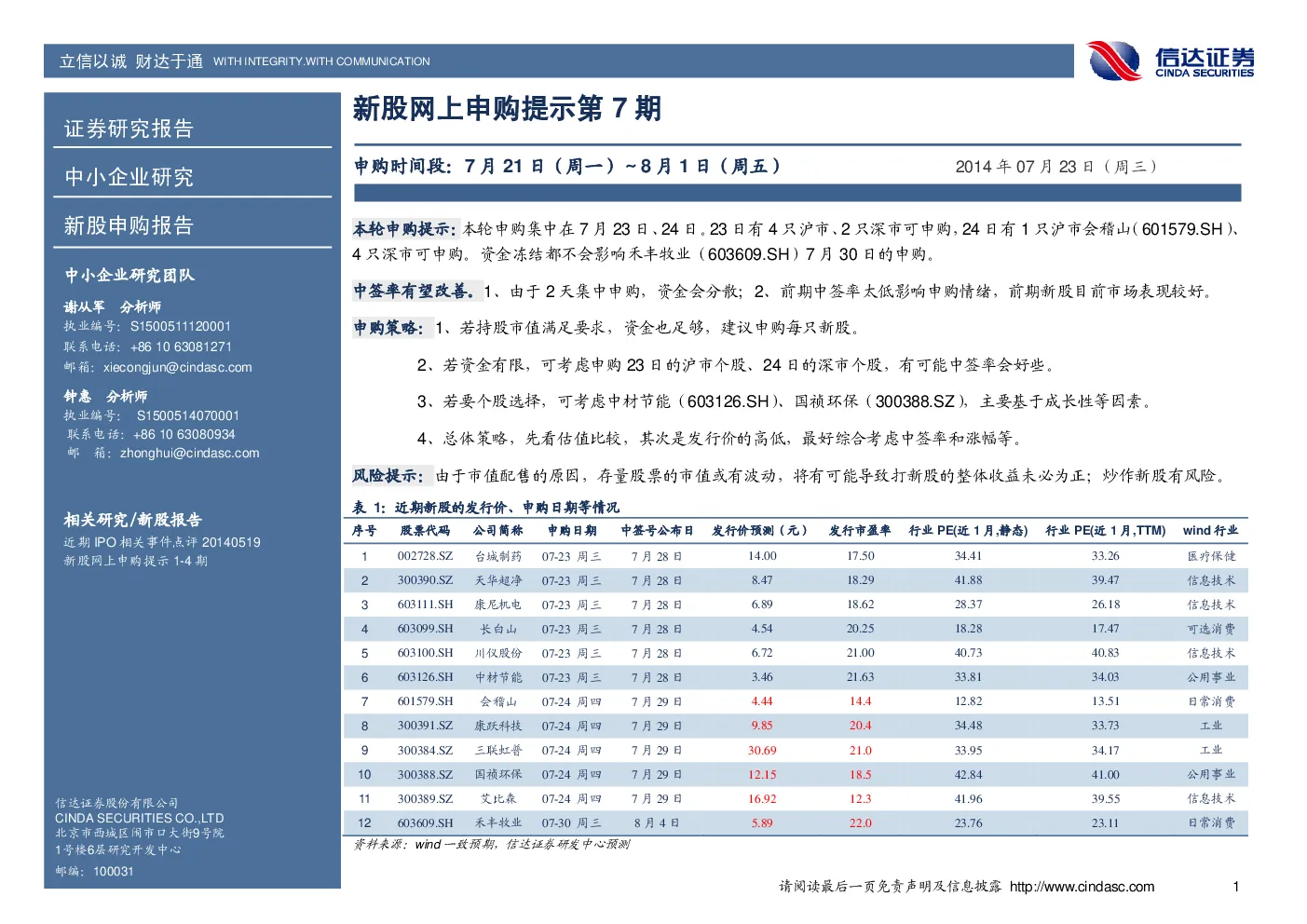The image size is (1307, 924).
Task: Click stock code 603100.SH
Action: click(x=425, y=653)
